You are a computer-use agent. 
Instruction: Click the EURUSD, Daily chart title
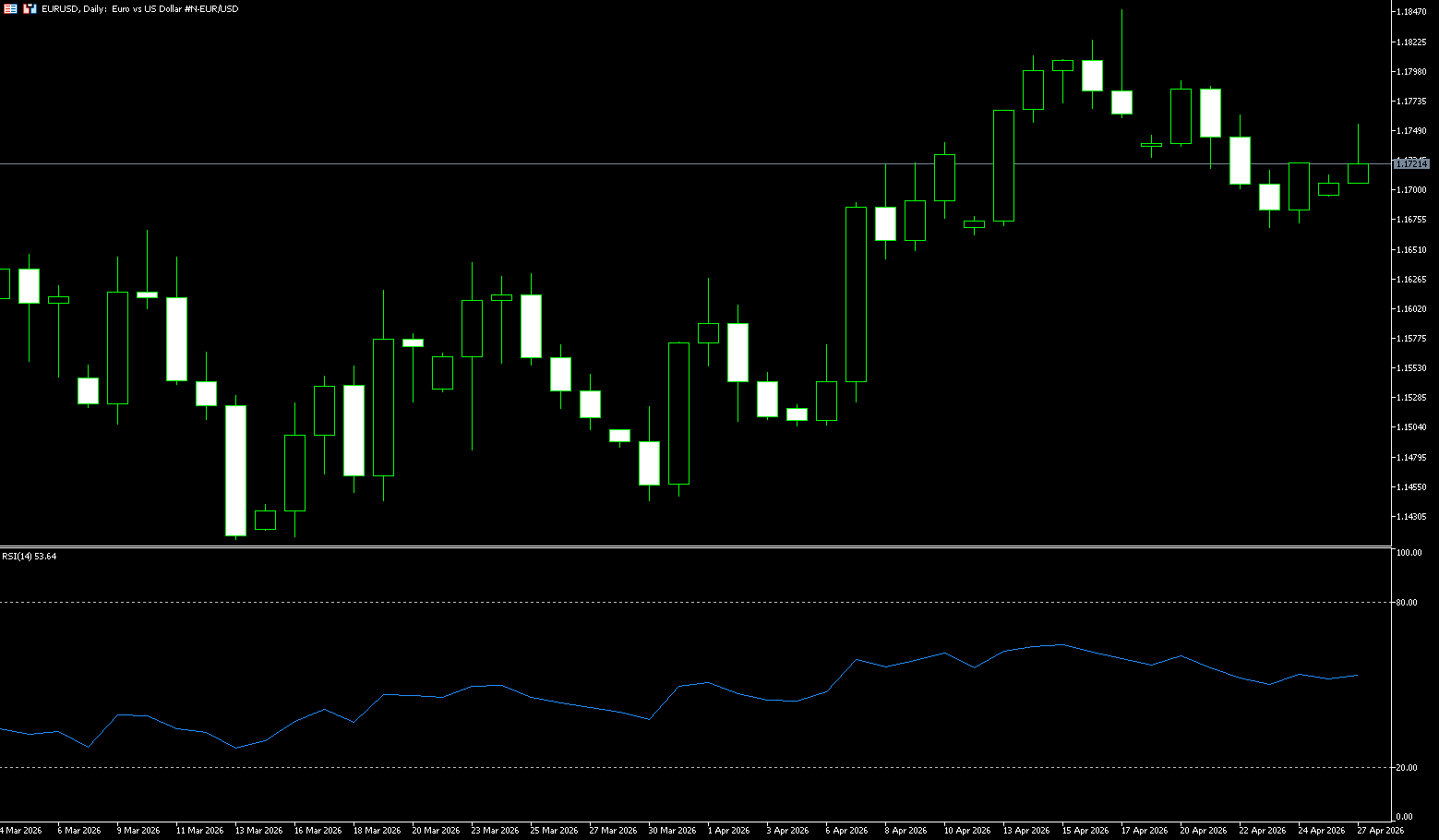tap(139, 8)
